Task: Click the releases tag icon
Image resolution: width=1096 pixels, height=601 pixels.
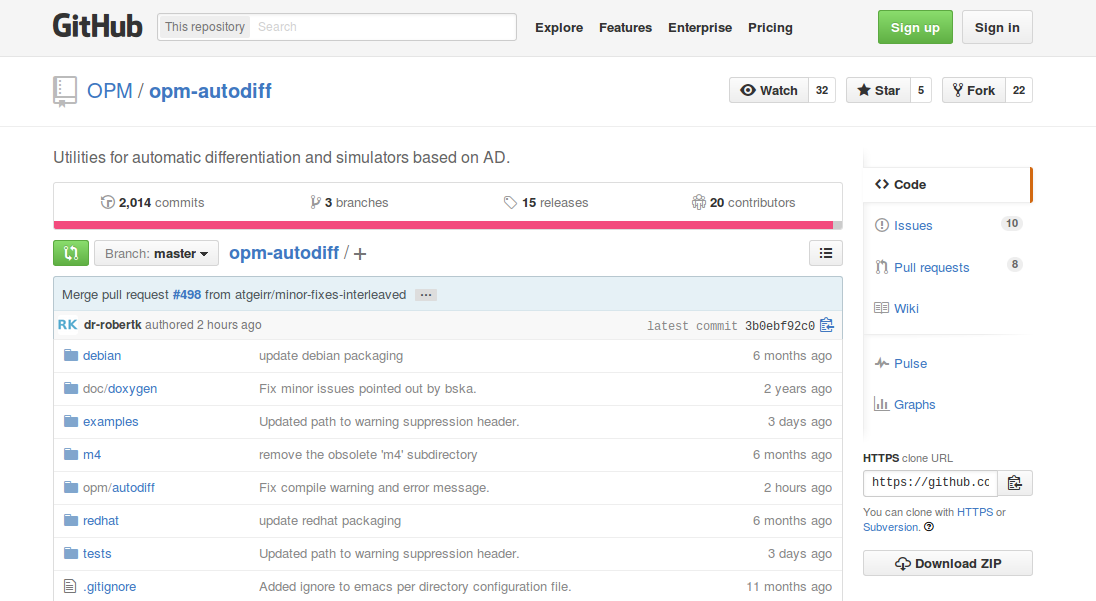Action: coord(510,202)
